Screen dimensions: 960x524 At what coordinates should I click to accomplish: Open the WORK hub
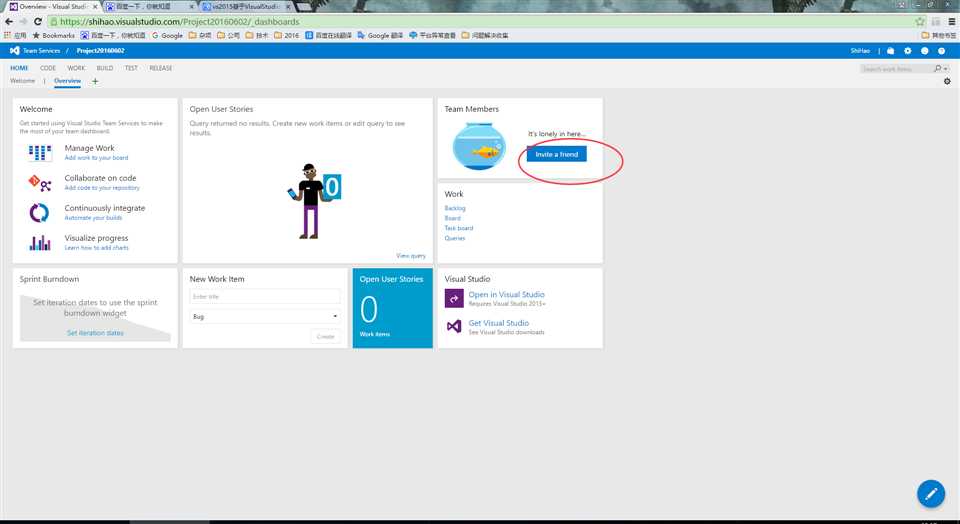tap(76, 68)
